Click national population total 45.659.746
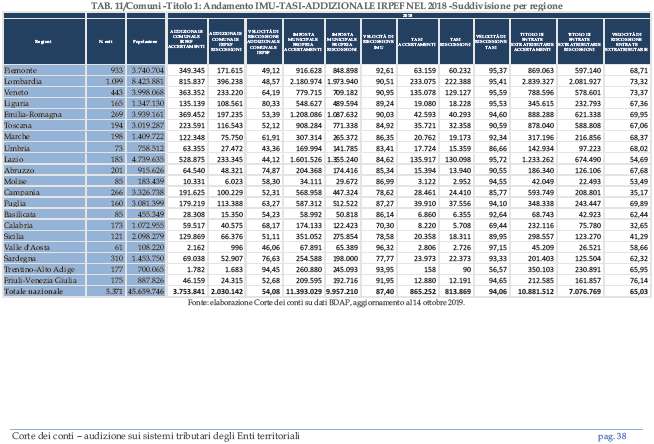 click(x=146, y=291)
